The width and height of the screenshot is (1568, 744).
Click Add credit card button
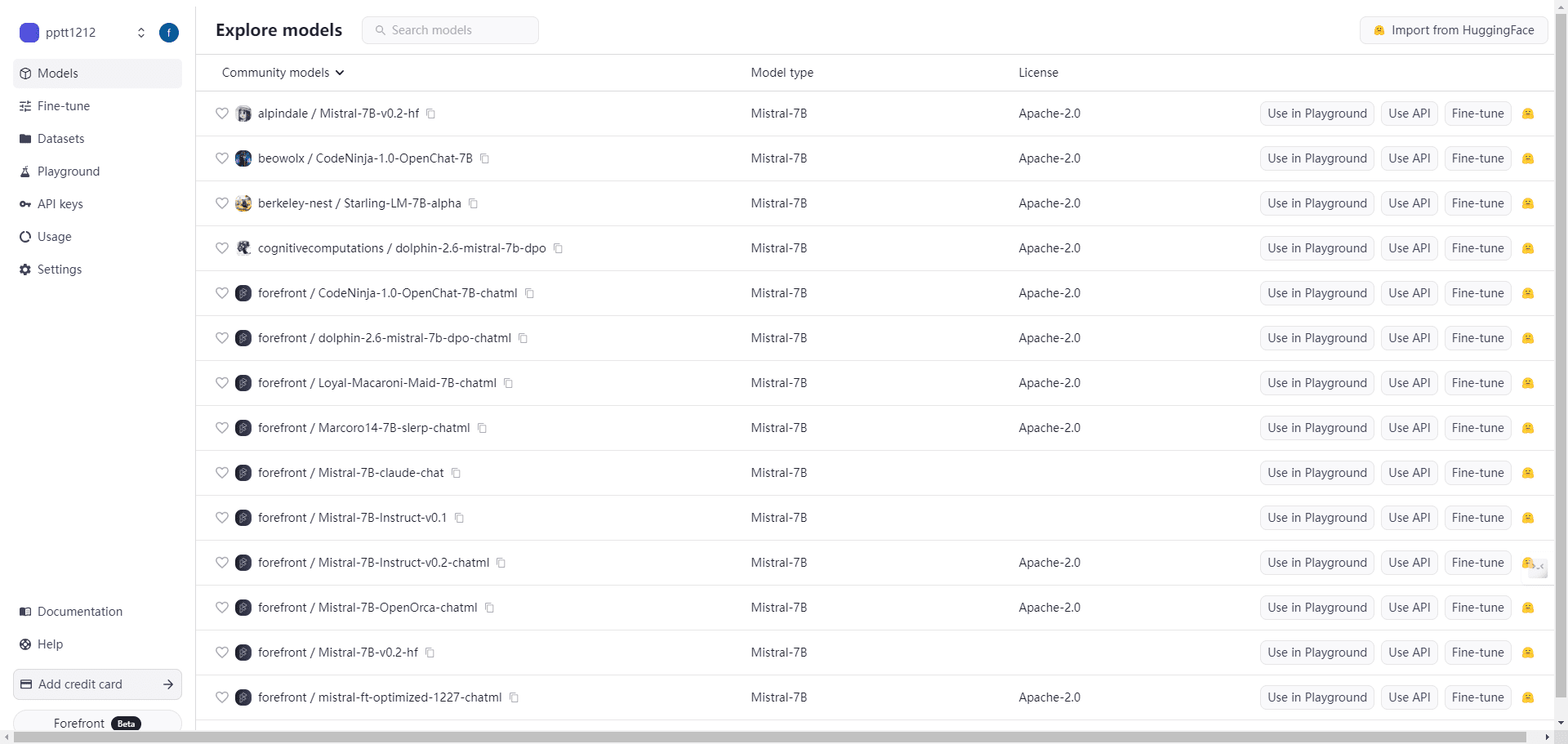pos(97,684)
